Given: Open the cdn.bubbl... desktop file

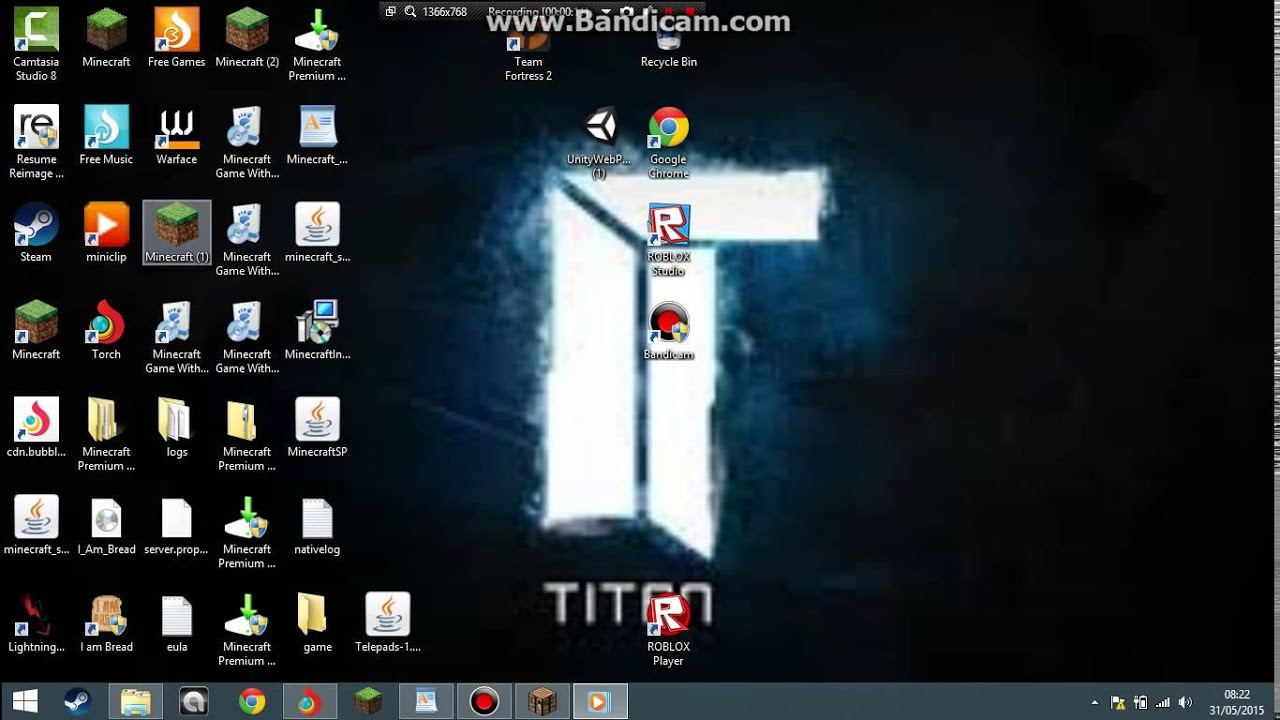Looking at the screenshot, I should [36, 428].
